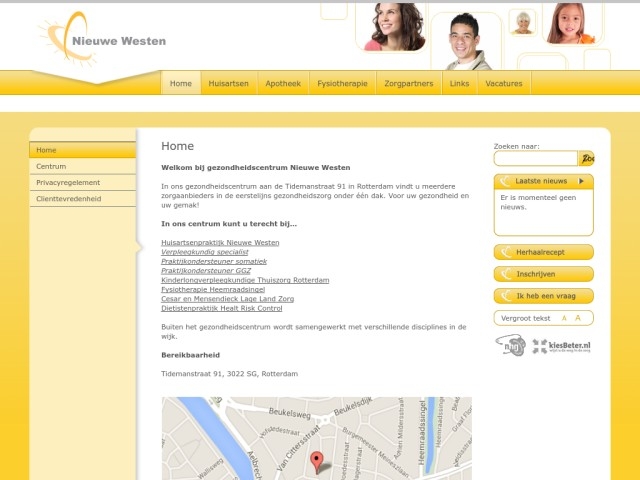Open the Vacatures tab

click(x=504, y=84)
